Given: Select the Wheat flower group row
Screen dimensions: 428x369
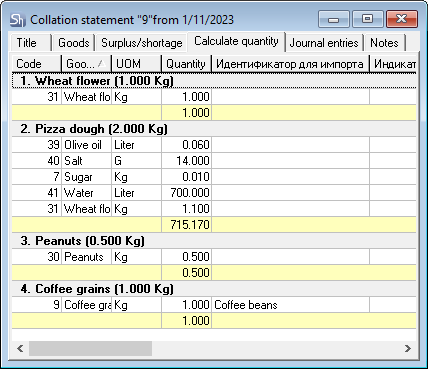Looking at the screenshot, I should tap(214, 81).
